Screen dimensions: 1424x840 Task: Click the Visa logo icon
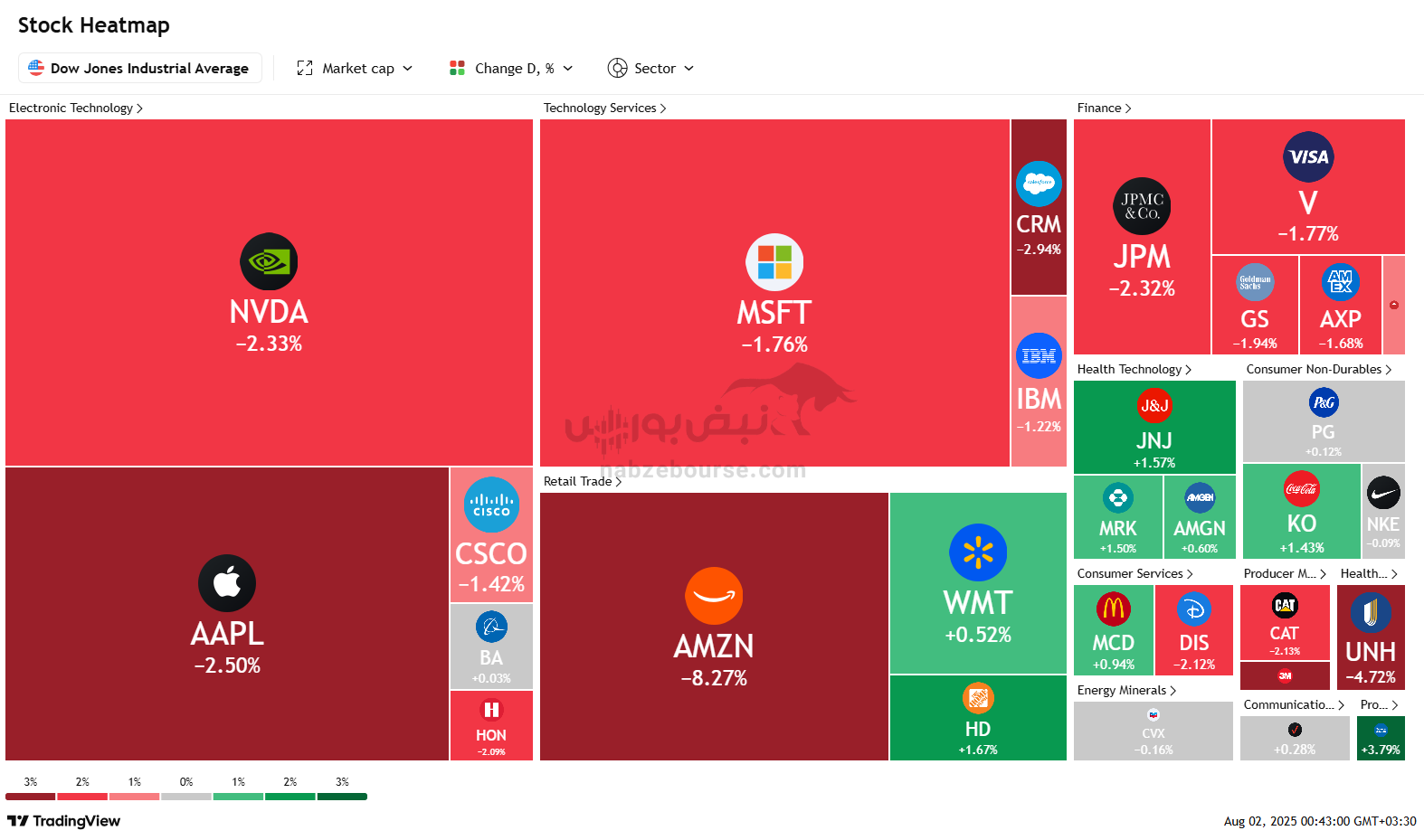click(1308, 157)
